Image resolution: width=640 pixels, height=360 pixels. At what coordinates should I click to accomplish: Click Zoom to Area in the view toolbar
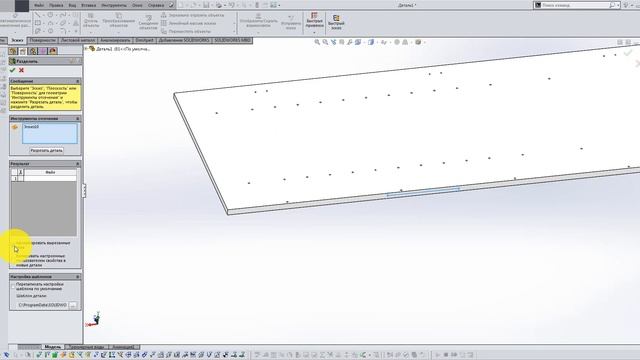click(325, 42)
